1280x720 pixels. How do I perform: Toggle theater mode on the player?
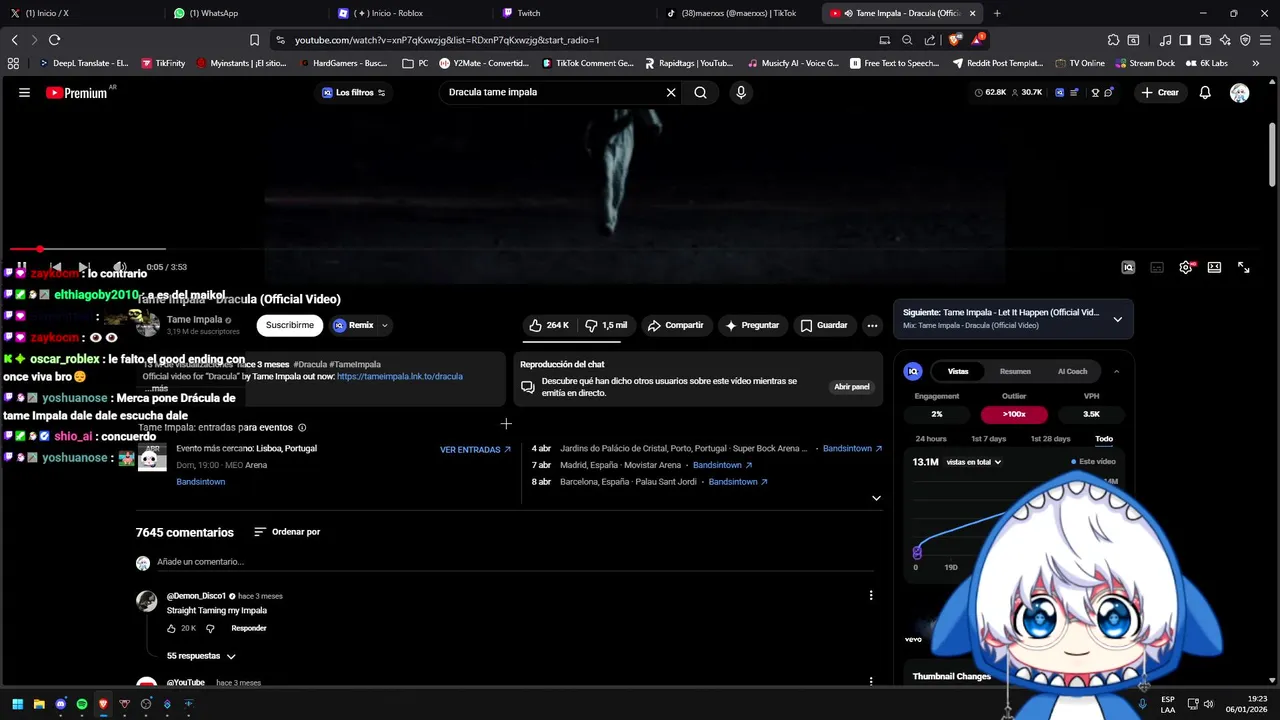[x=1214, y=267]
